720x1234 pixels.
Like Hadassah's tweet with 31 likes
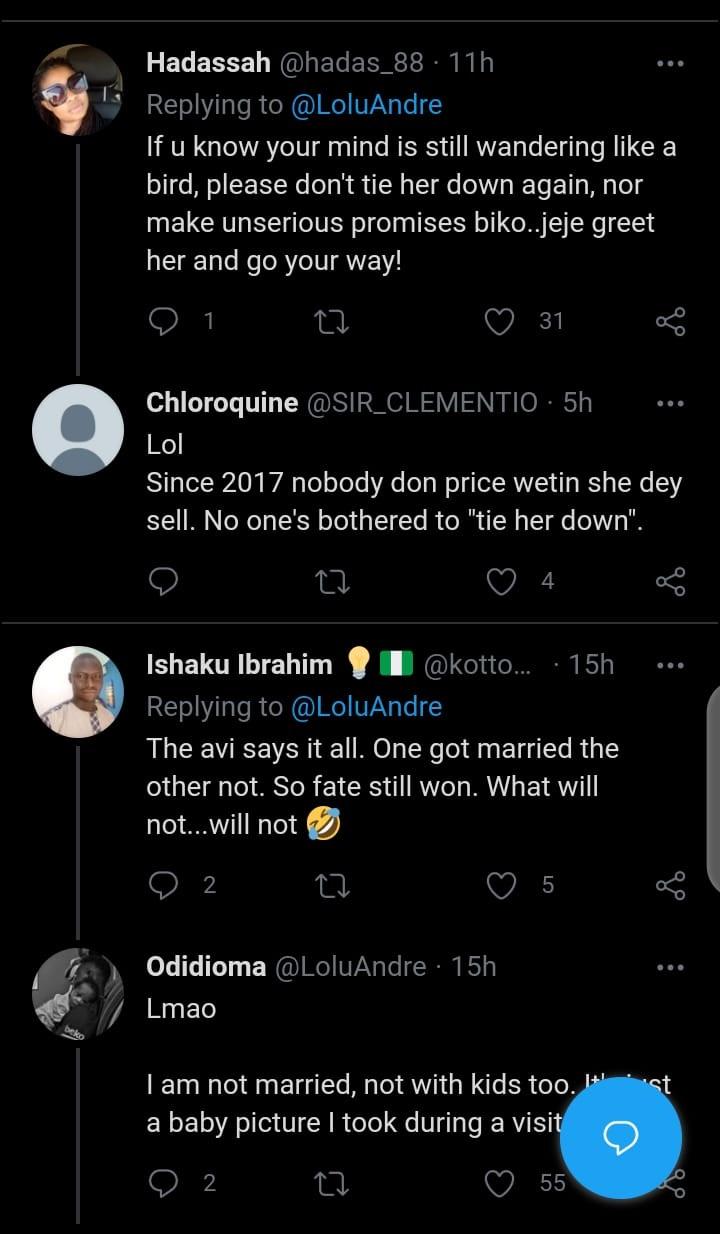click(x=499, y=321)
